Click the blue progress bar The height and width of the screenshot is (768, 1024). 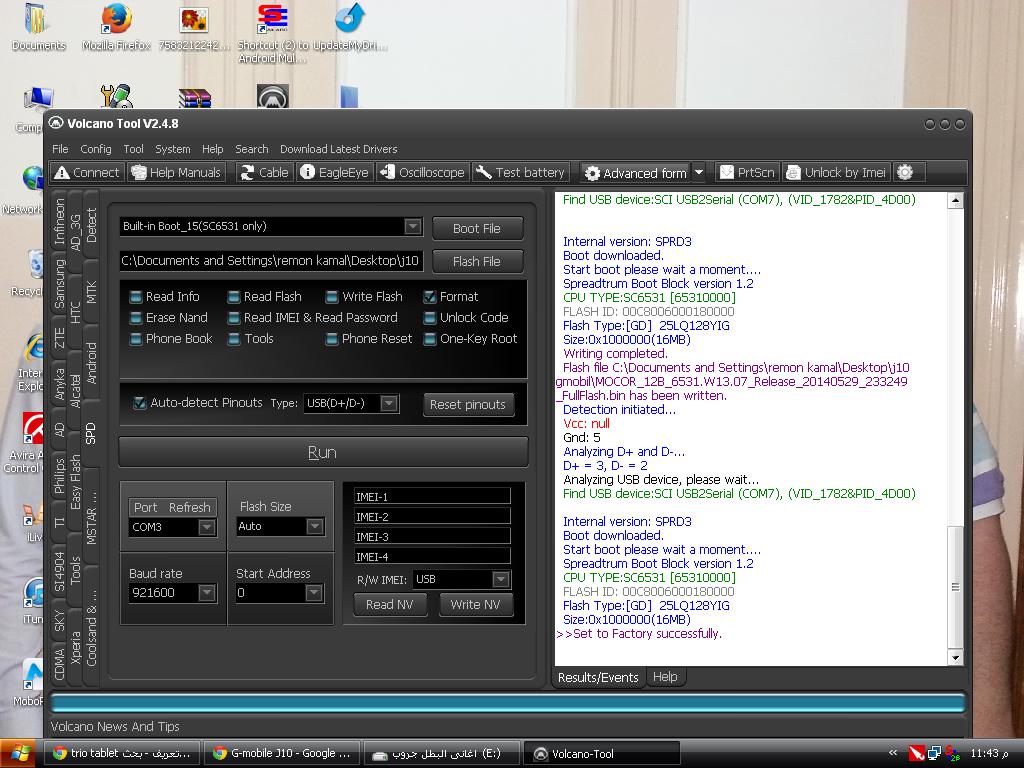click(x=507, y=703)
